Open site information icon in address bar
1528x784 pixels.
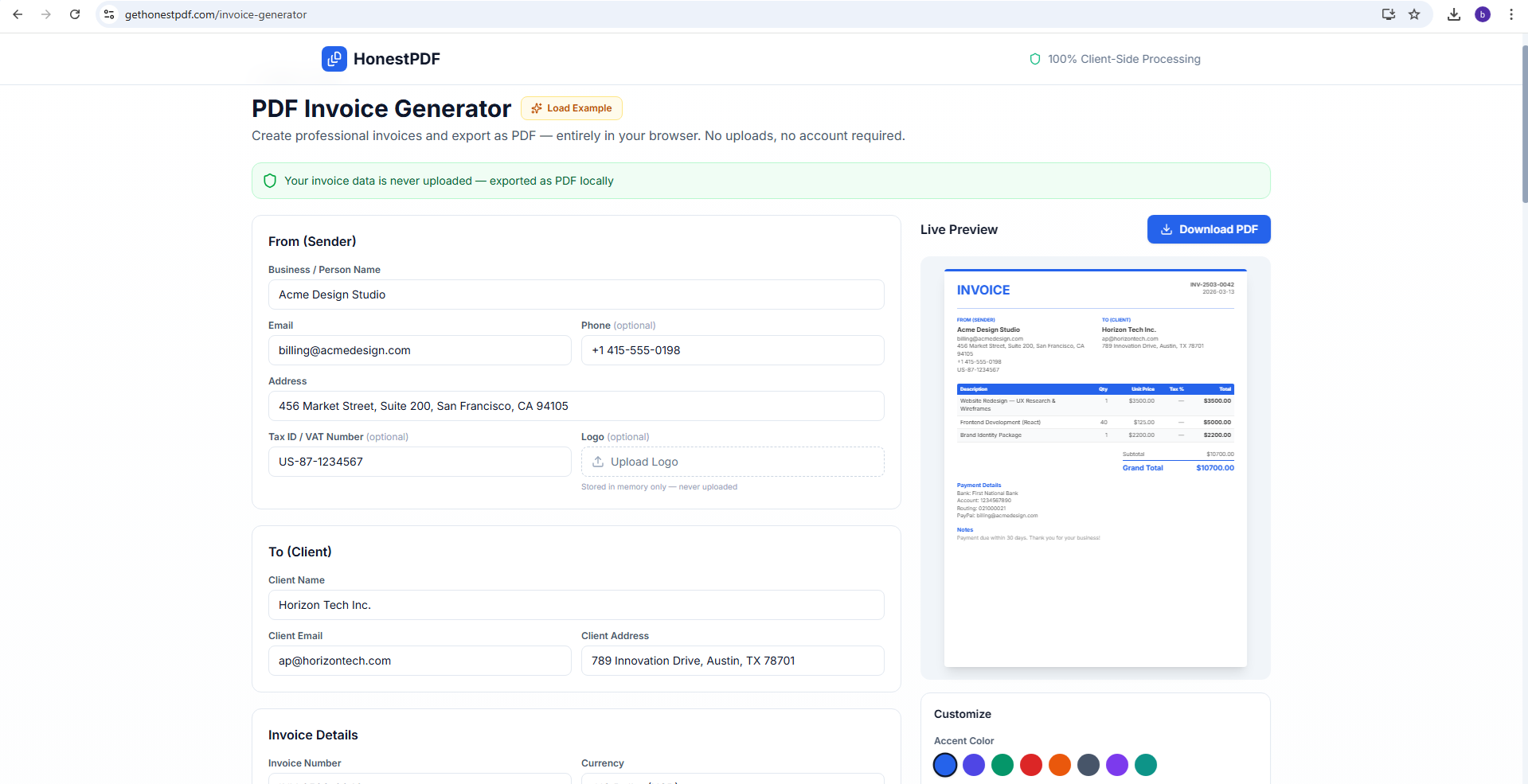click(x=109, y=14)
